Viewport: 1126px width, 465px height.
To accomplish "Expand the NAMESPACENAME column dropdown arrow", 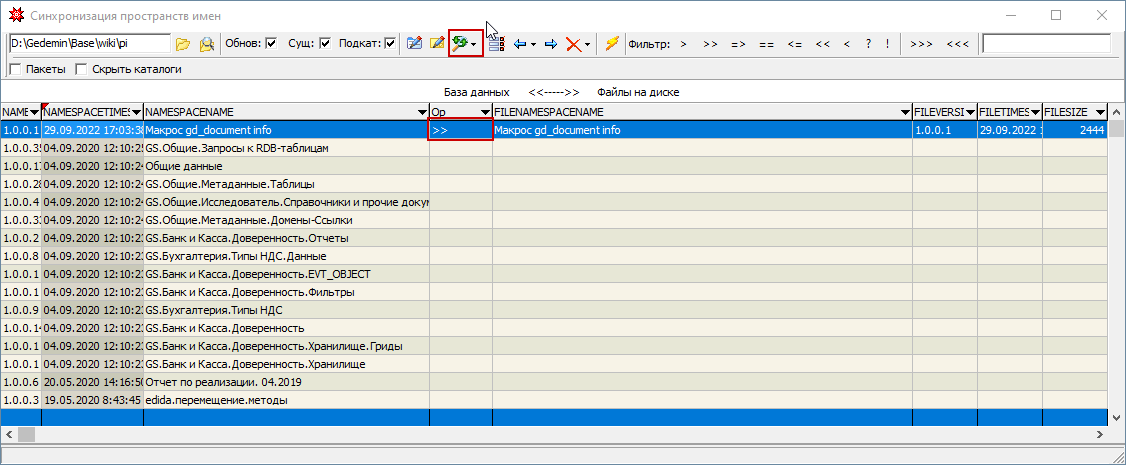I will 421,111.
